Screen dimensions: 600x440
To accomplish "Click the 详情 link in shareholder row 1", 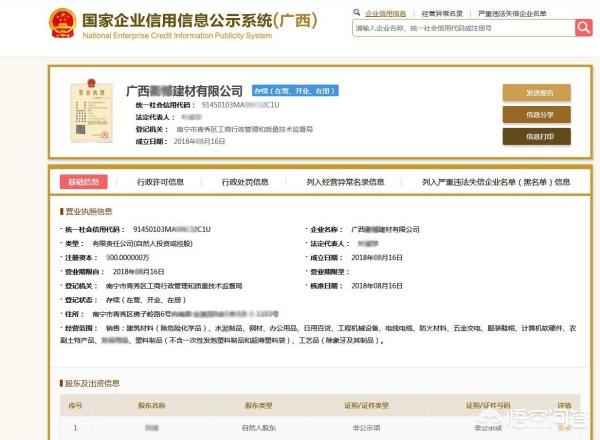I will pyautogui.click(x=564, y=428).
